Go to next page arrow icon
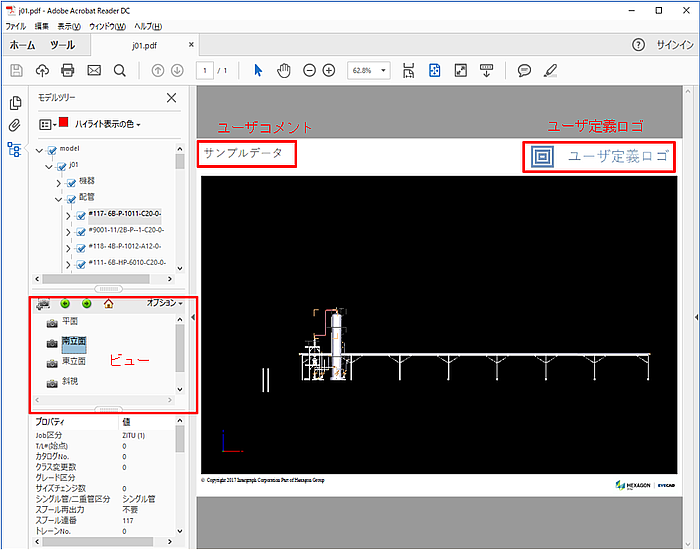This screenshot has width=700, height=551. [178, 71]
